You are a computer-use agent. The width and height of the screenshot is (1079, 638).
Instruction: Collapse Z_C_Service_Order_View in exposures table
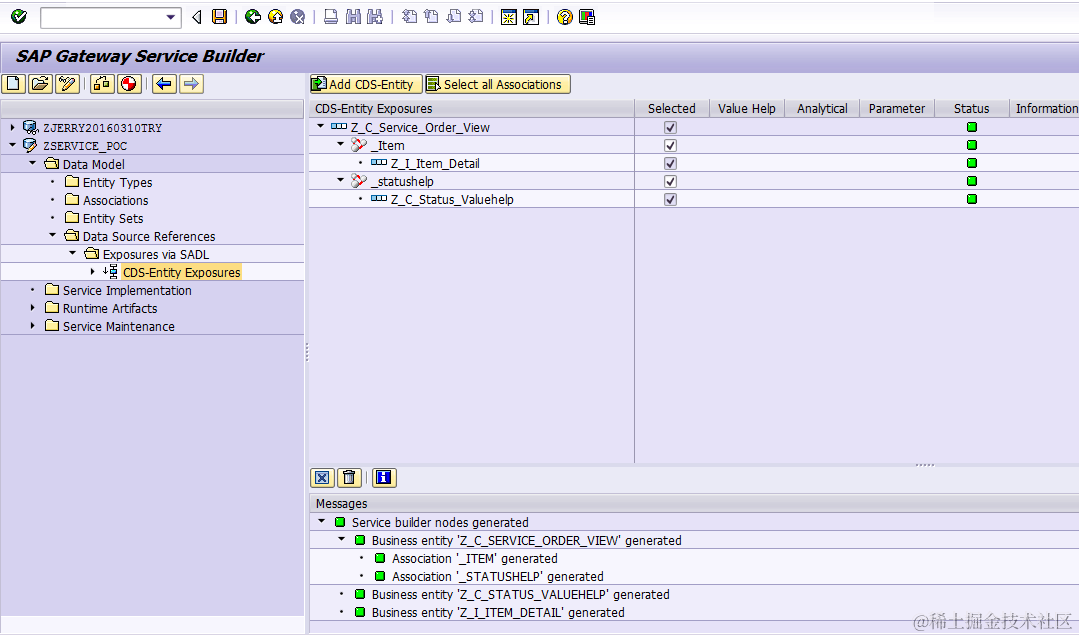(x=321, y=127)
